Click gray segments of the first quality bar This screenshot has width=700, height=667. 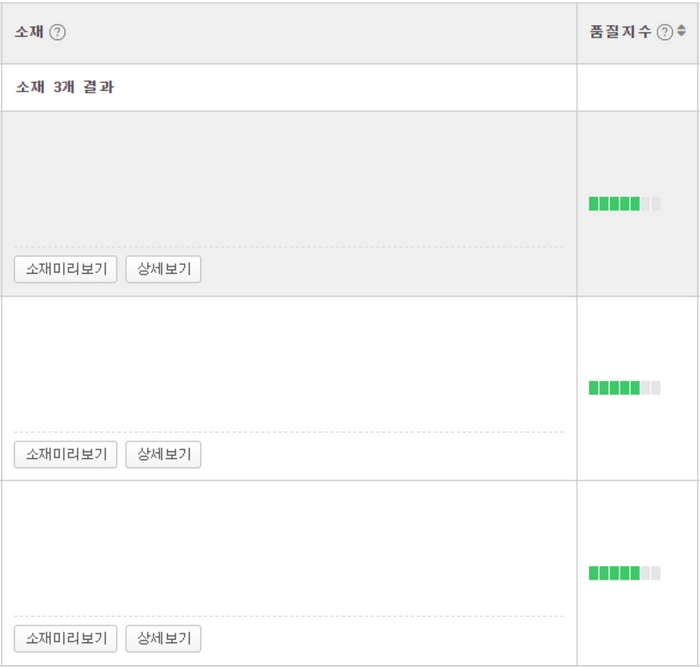pos(651,204)
